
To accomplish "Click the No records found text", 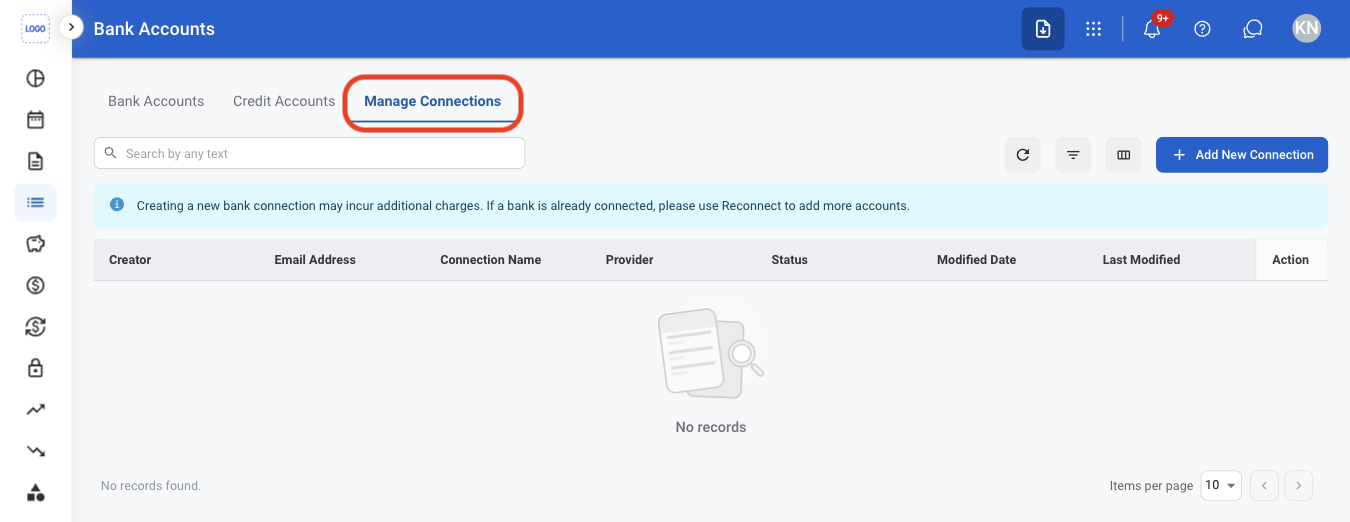I will tap(151, 486).
